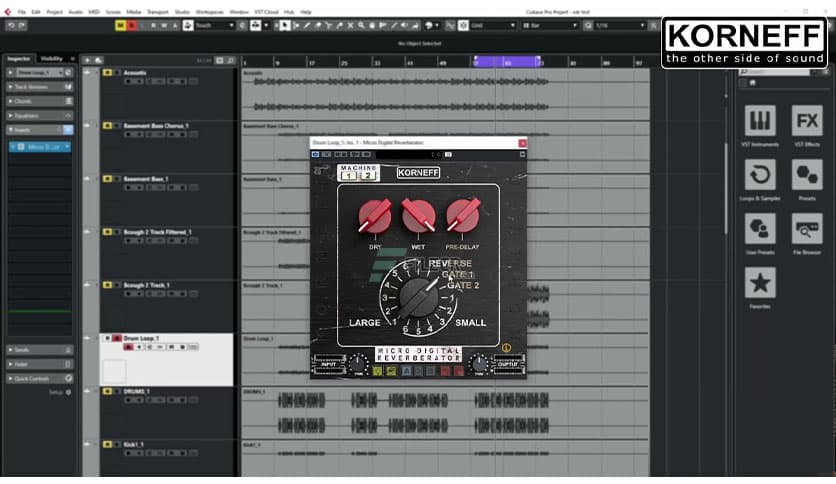Toggle mute on the DRUMS_1 track

(107, 391)
